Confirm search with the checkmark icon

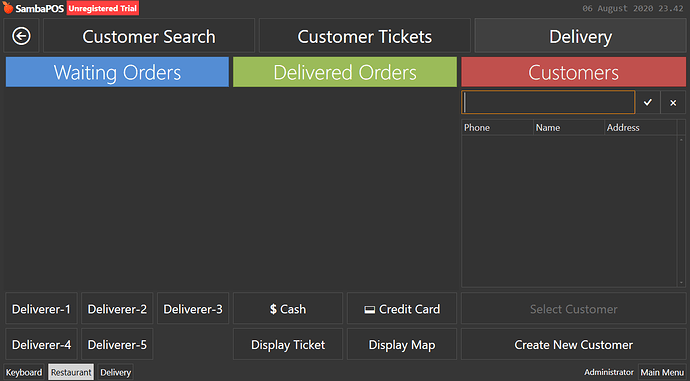click(x=648, y=103)
